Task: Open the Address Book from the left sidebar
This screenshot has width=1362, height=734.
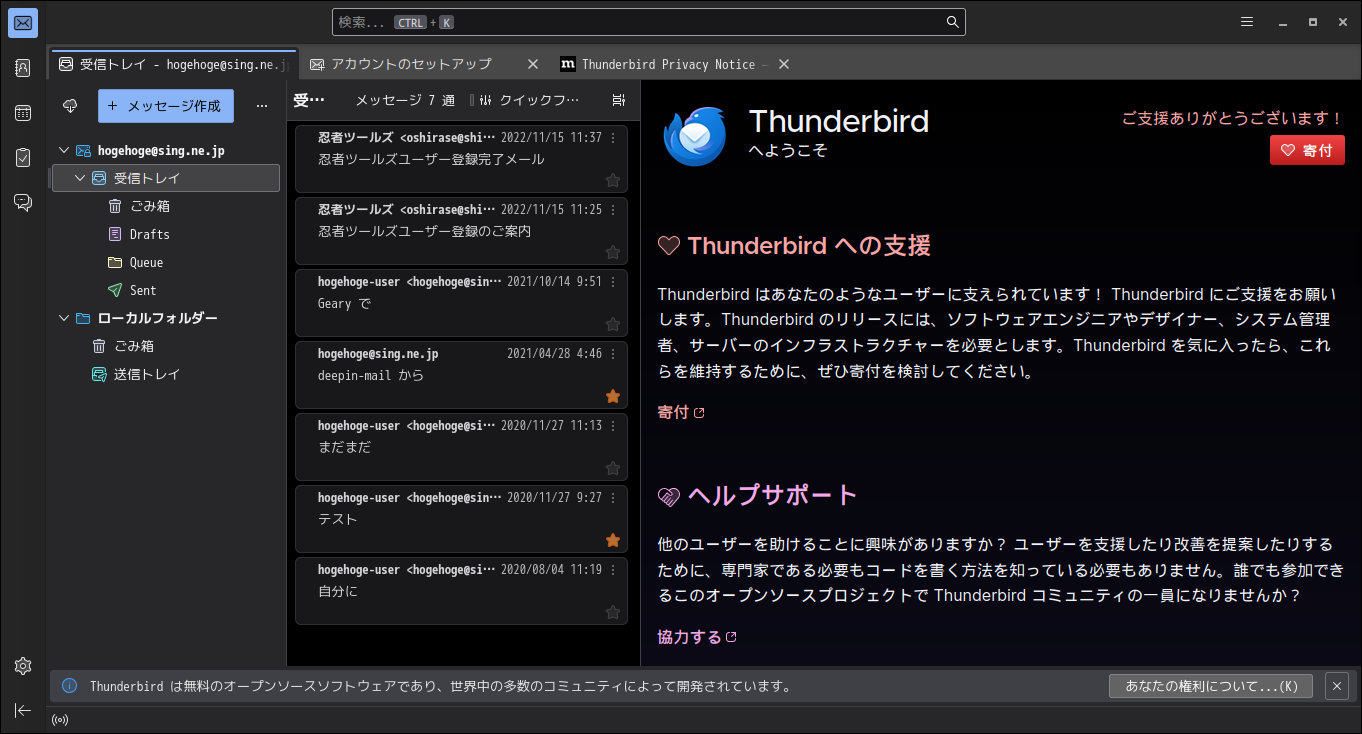Action: tap(22, 67)
